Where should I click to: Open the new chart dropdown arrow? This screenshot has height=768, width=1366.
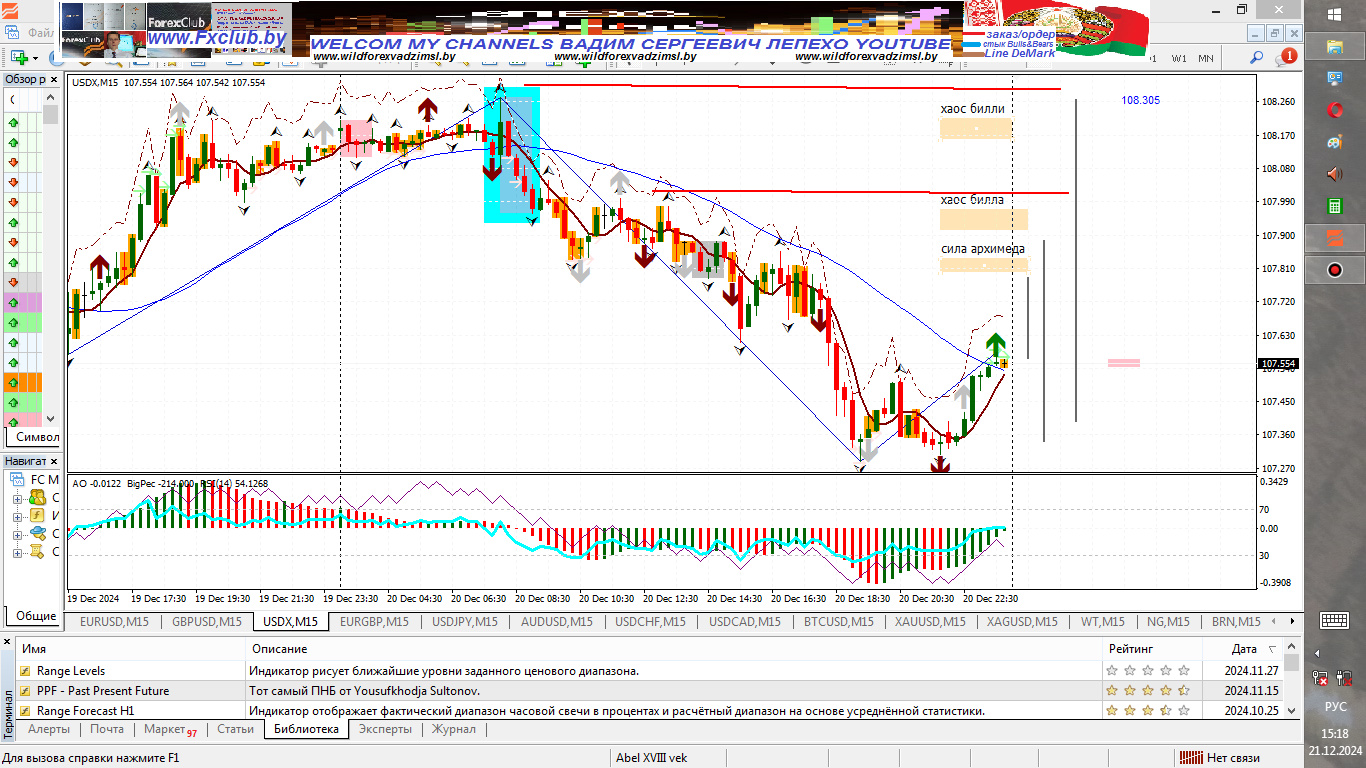click(35, 58)
